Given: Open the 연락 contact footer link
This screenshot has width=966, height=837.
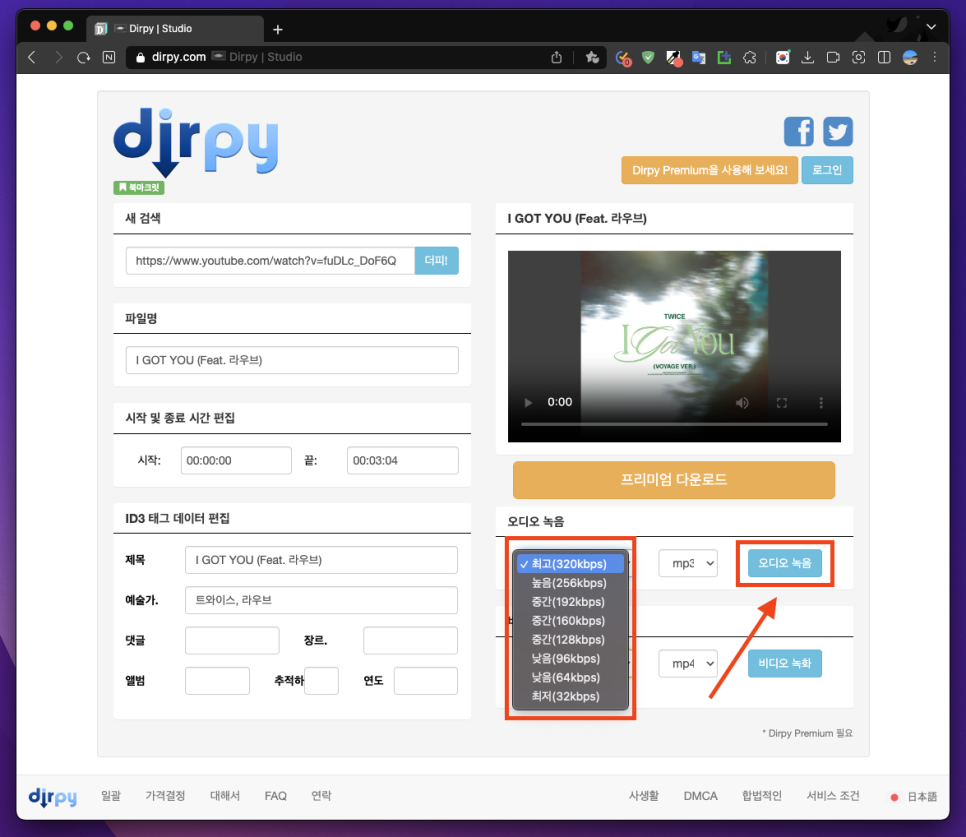Looking at the screenshot, I should point(321,796).
